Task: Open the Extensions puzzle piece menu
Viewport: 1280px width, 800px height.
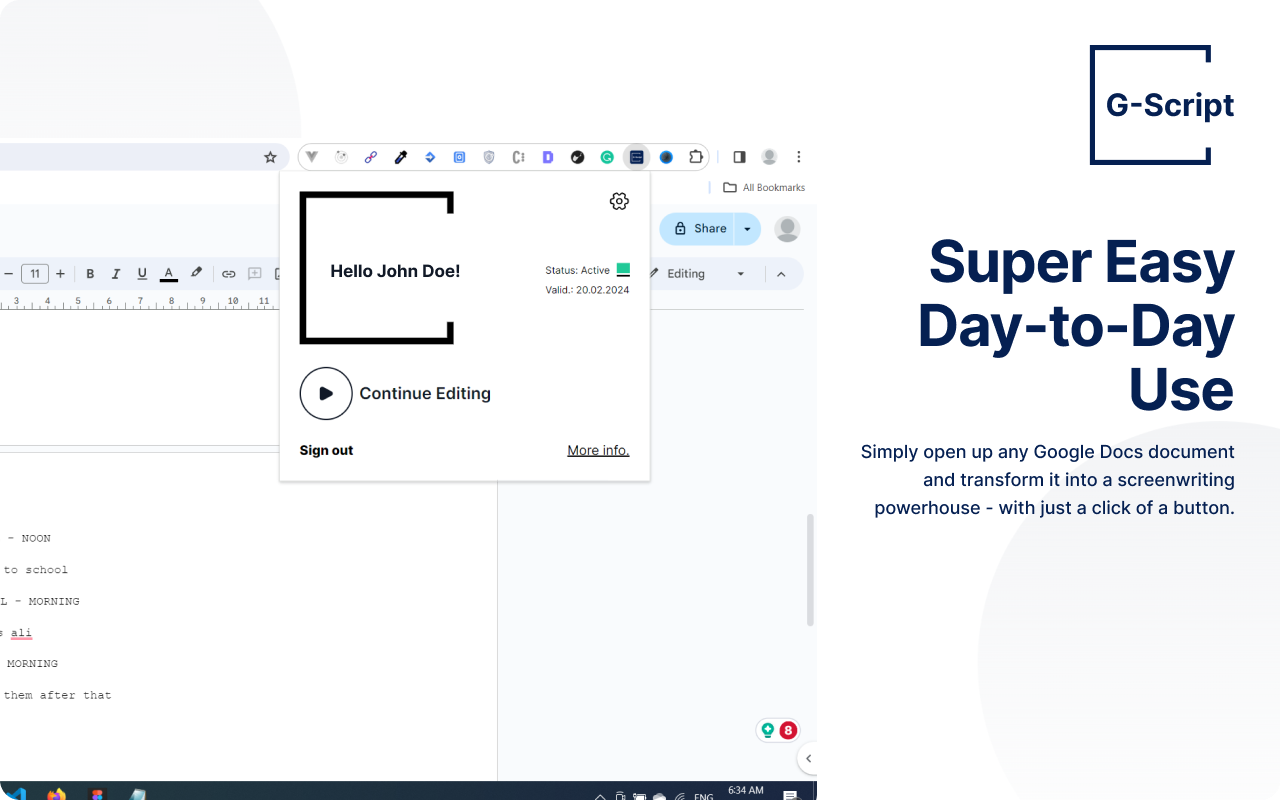Action: click(x=696, y=157)
